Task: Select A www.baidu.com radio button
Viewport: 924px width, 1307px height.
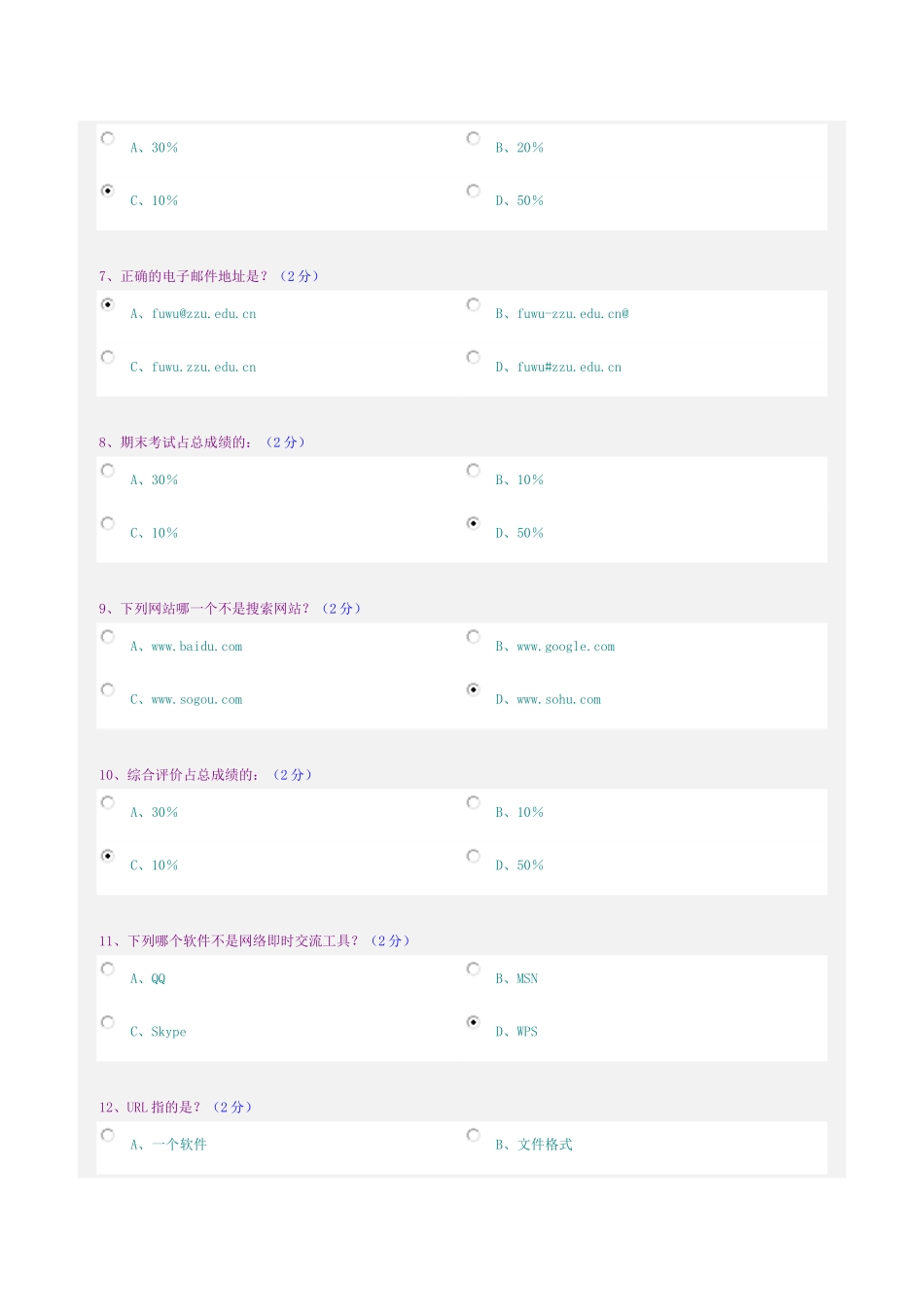Action: (108, 637)
